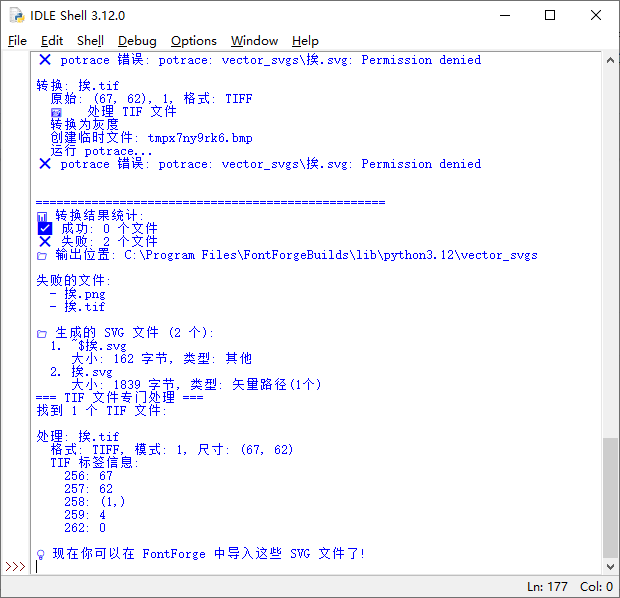Click the tag line '262: 0'

coord(85,528)
